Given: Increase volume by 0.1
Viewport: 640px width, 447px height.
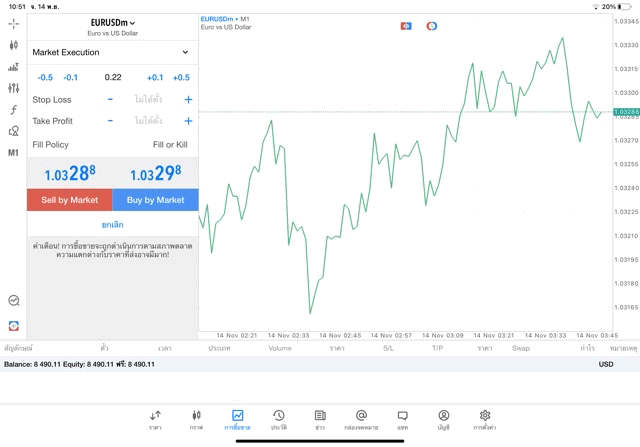Looking at the screenshot, I should (155, 78).
